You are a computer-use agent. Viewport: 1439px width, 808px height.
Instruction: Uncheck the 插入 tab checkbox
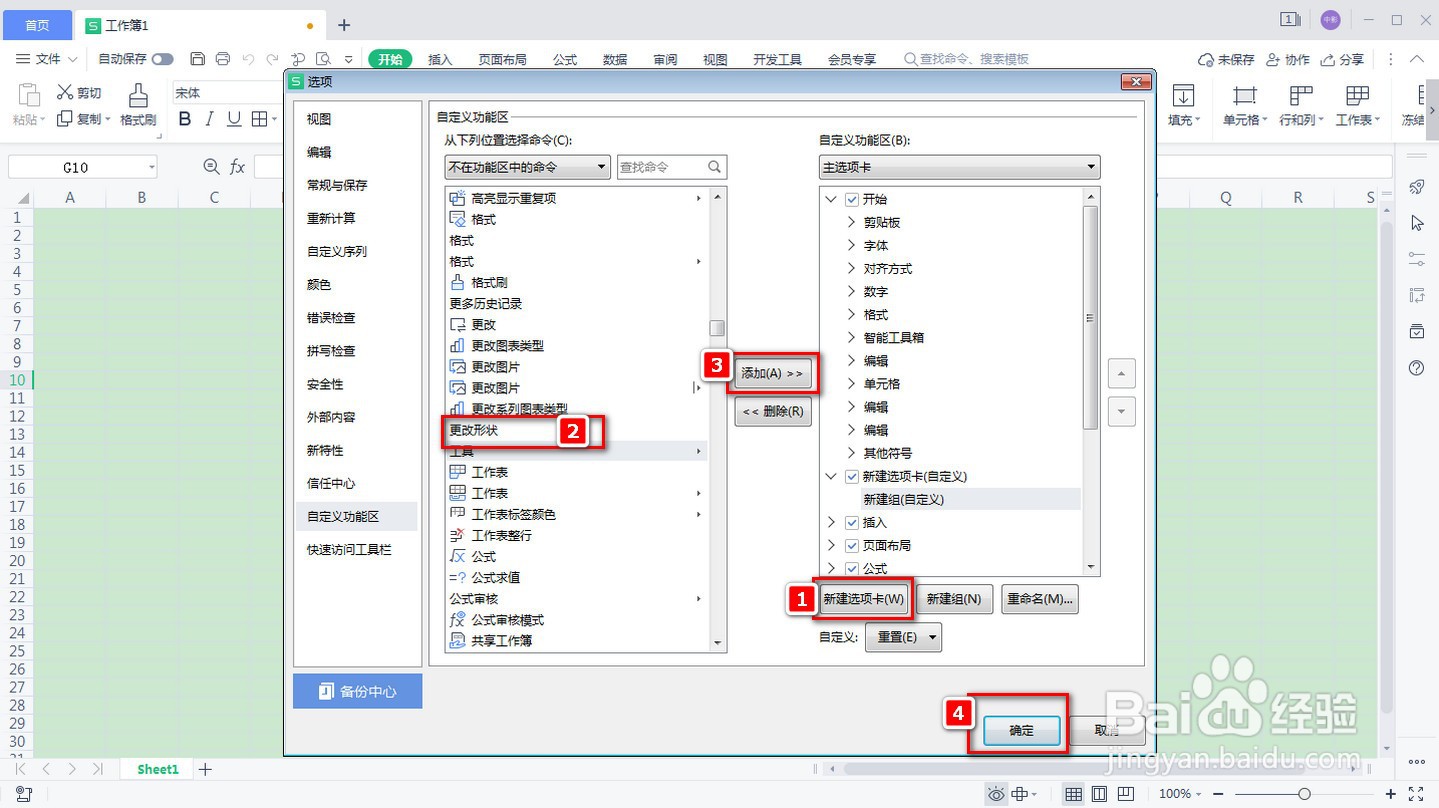(852, 522)
